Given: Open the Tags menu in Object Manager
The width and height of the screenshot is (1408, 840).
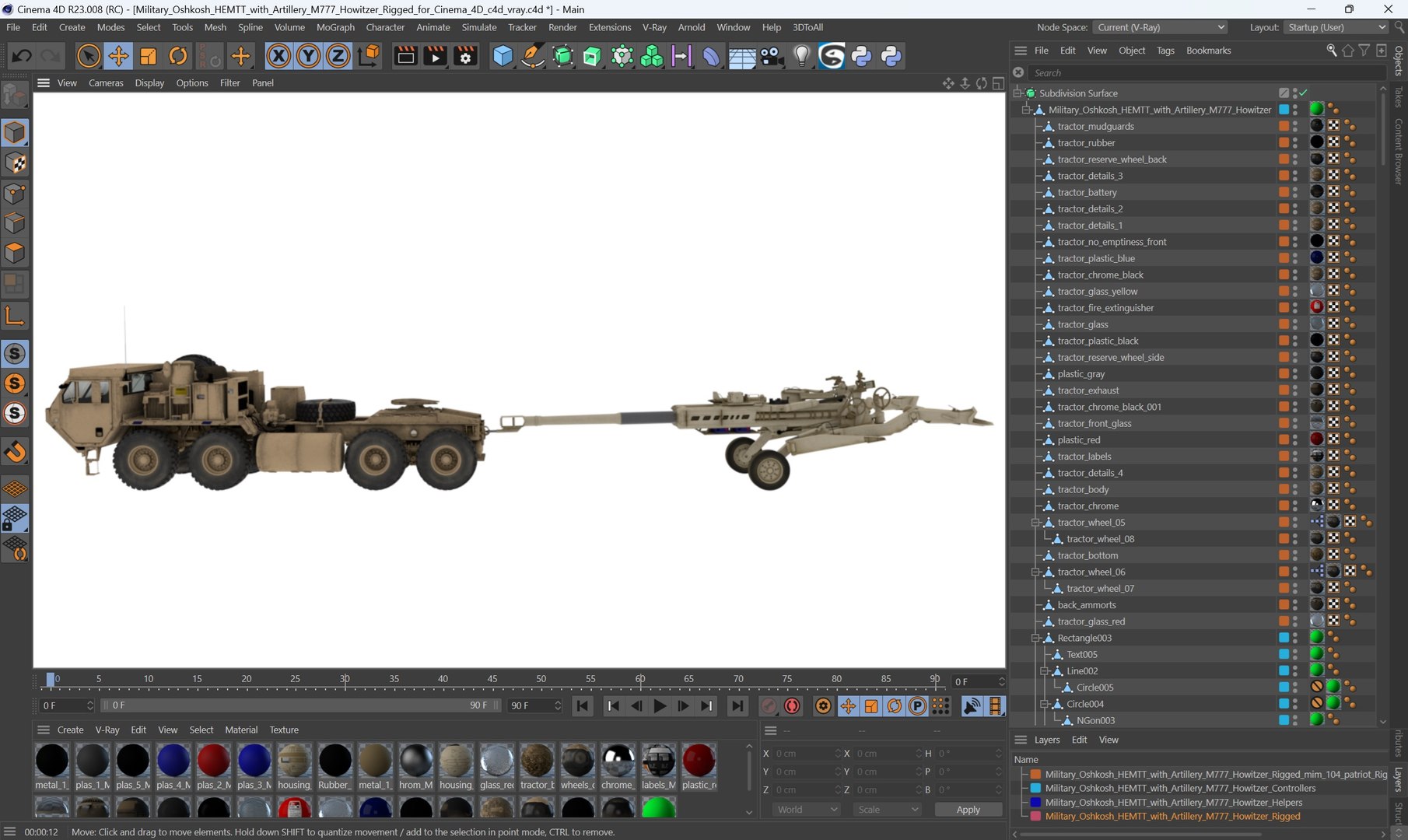Looking at the screenshot, I should pos(1165,51).
